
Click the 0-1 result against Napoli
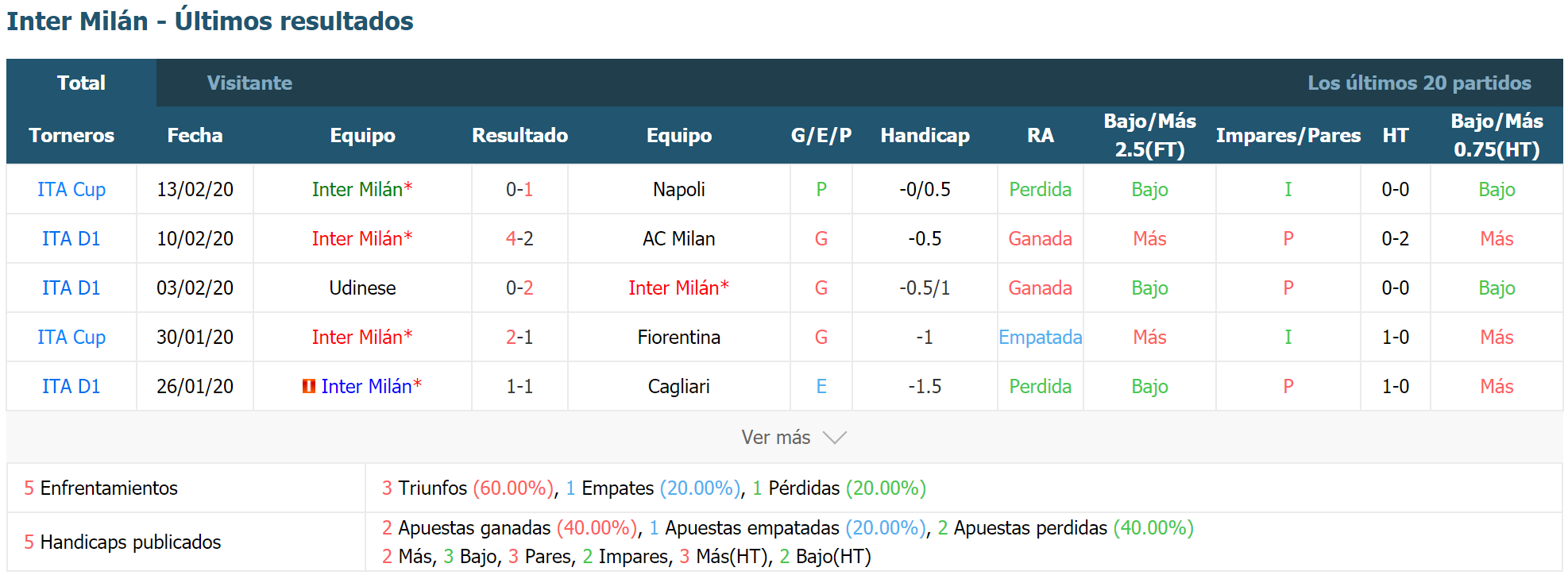(x=519, y=189)
